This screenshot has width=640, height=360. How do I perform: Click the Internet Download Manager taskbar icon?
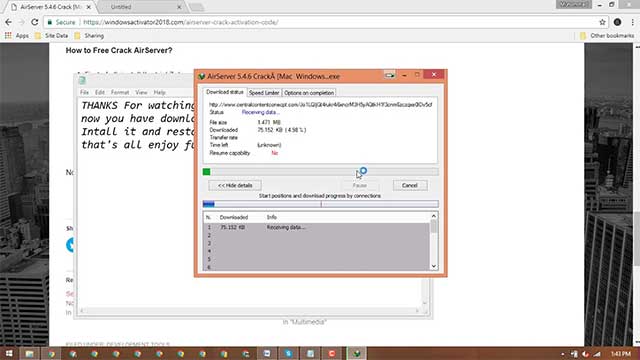pyautogui.click(x=357, y=353)
